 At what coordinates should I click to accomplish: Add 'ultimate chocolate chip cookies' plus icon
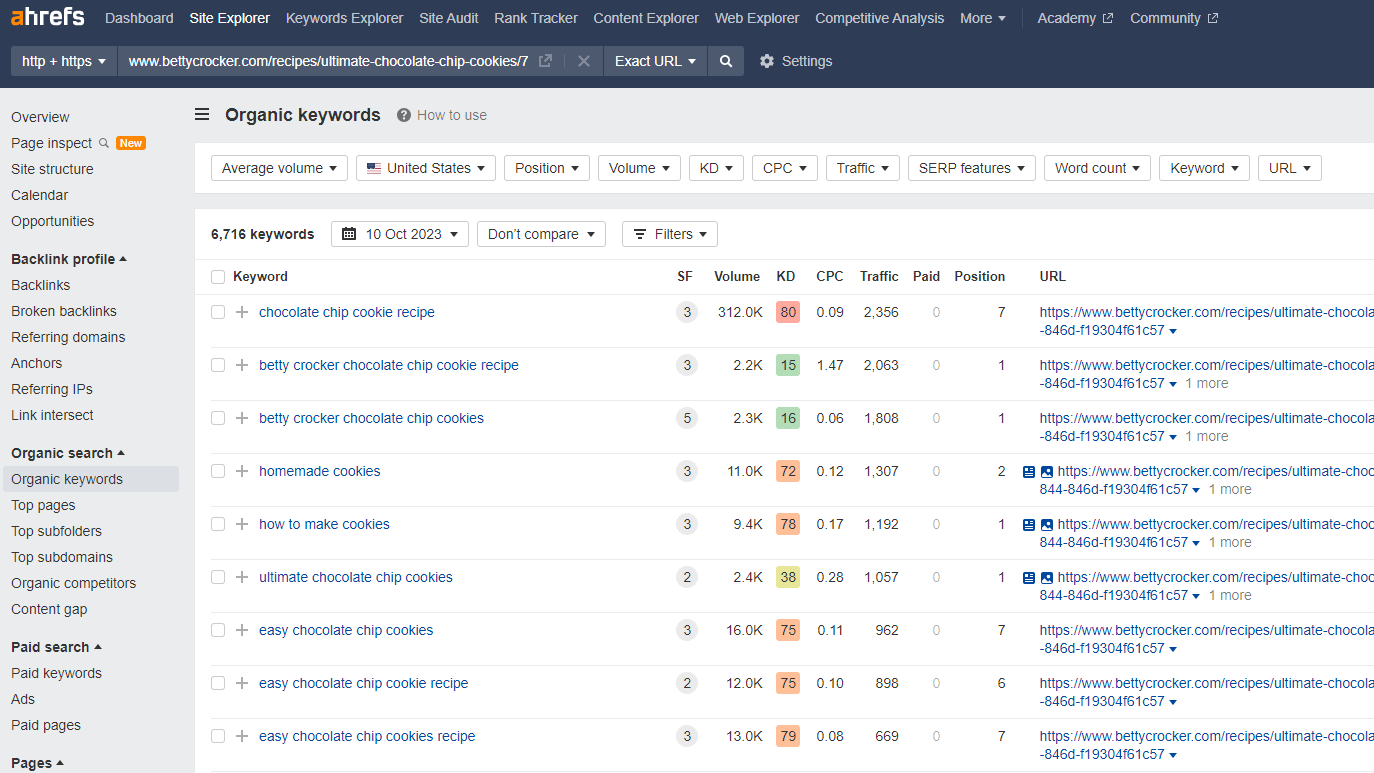coord(241,577)
